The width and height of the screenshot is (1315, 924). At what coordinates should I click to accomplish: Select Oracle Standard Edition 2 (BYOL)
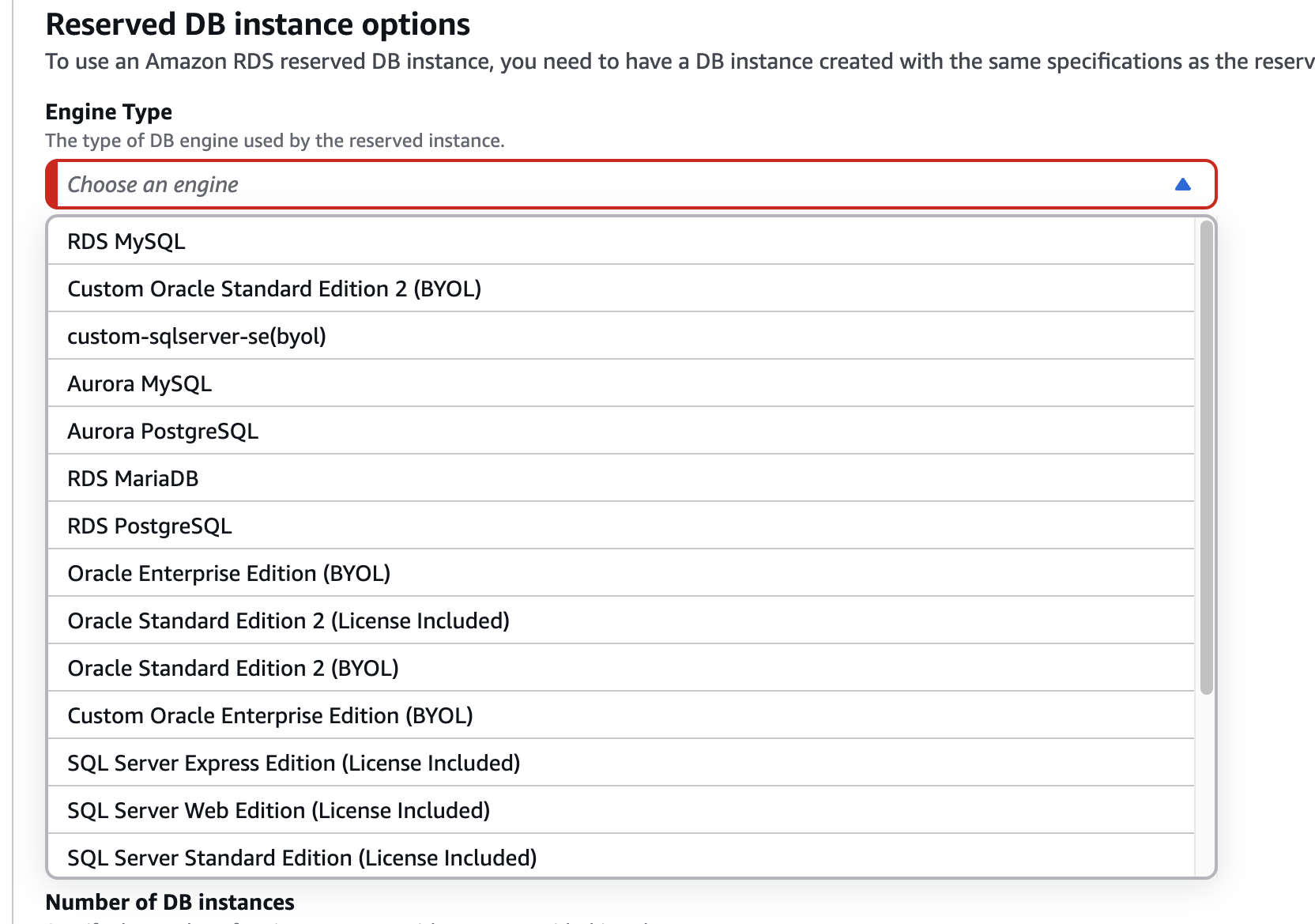(x=233, y=668)
